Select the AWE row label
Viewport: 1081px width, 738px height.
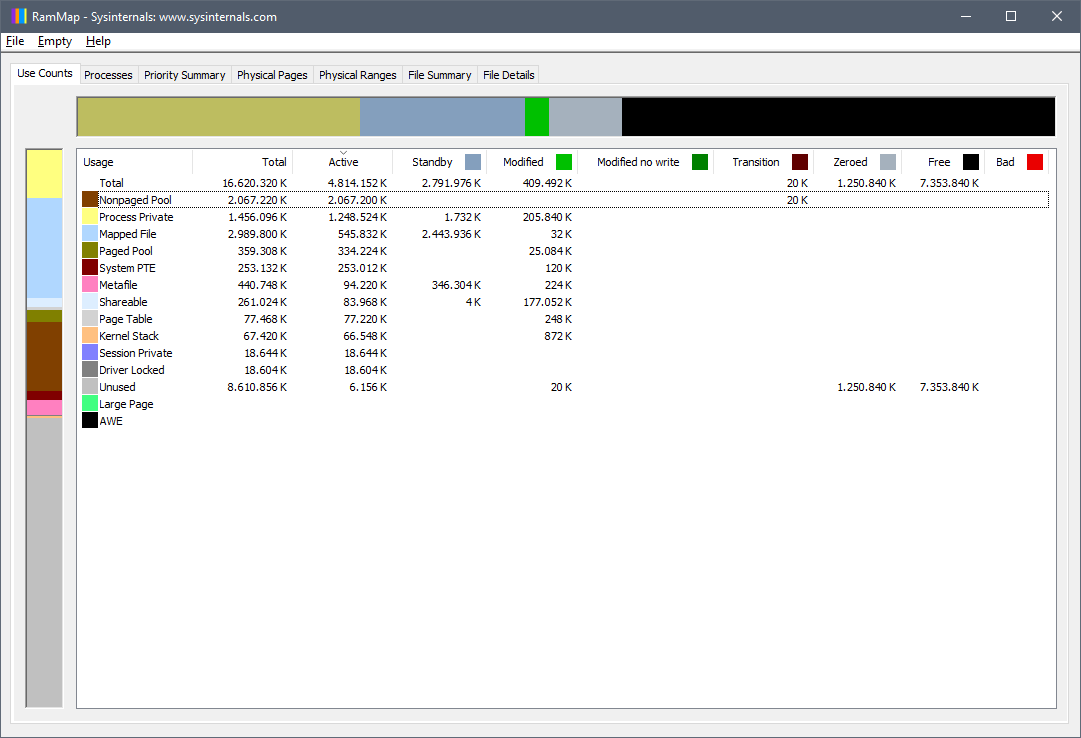pos(111,421)
